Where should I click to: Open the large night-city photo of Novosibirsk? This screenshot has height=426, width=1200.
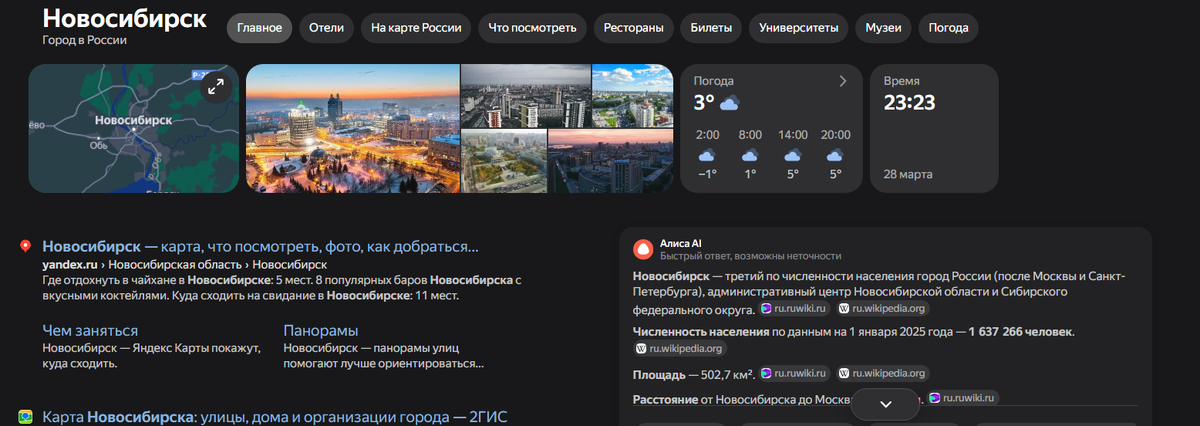(352, 128)
